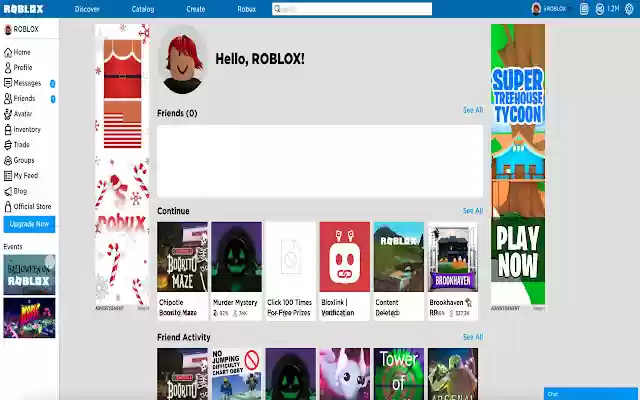The width and height of the screenshot is (640, 400).
Task: Open Murder Mystery 2 in Continue
Action: click(236, 271)
